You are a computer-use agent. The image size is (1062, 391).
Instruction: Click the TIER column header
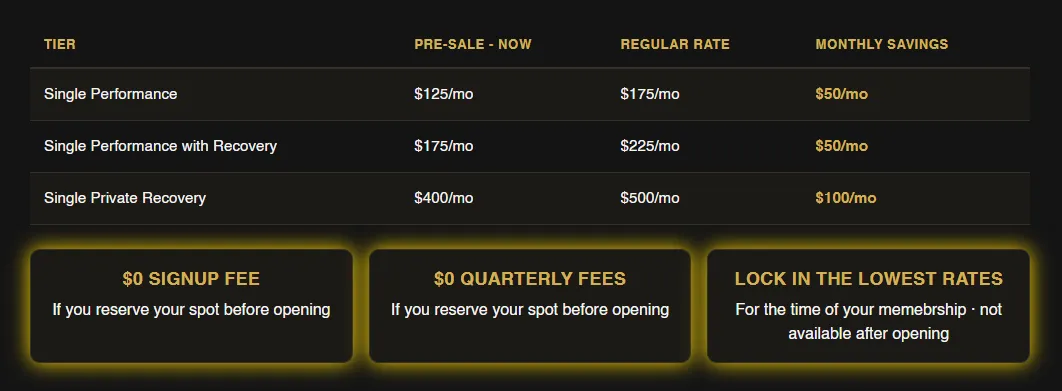click(x=60, y=45)
